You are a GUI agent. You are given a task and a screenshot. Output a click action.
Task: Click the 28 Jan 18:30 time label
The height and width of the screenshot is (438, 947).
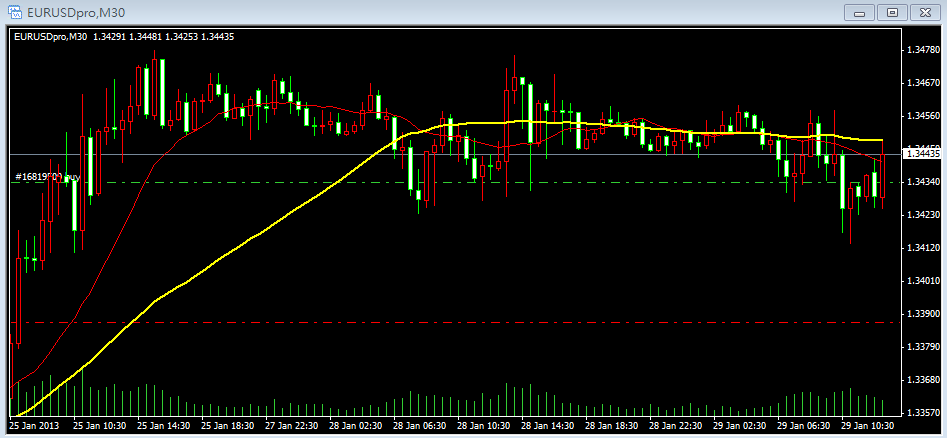pyautogui.click(x=612, y=425)
